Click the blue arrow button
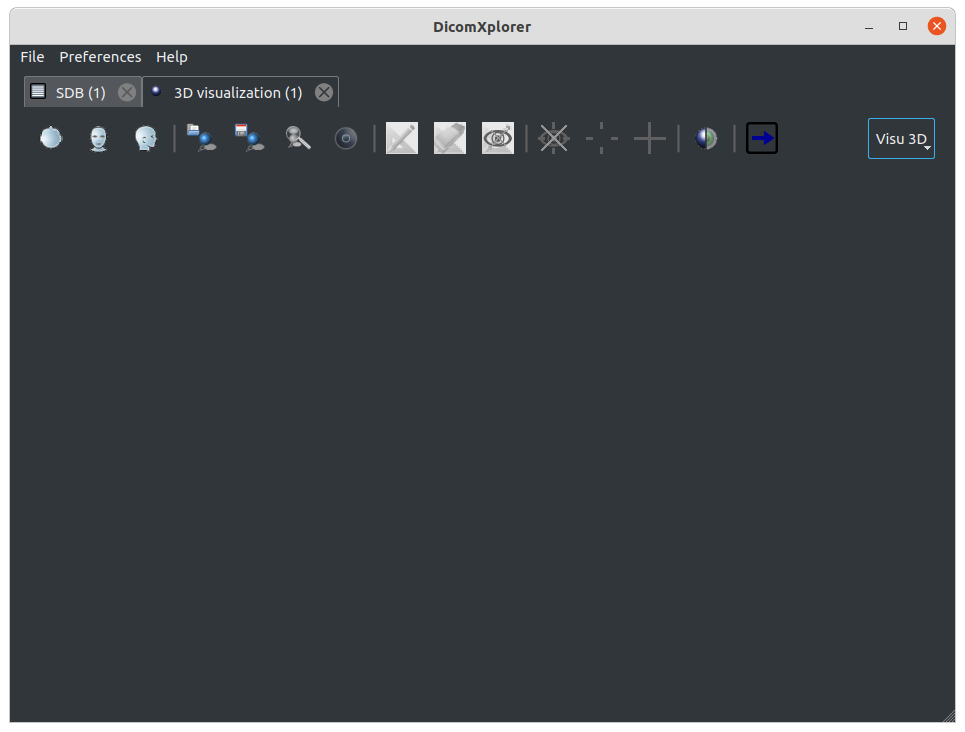Screen dimensions: 965x732 click(x=762, y=138)
